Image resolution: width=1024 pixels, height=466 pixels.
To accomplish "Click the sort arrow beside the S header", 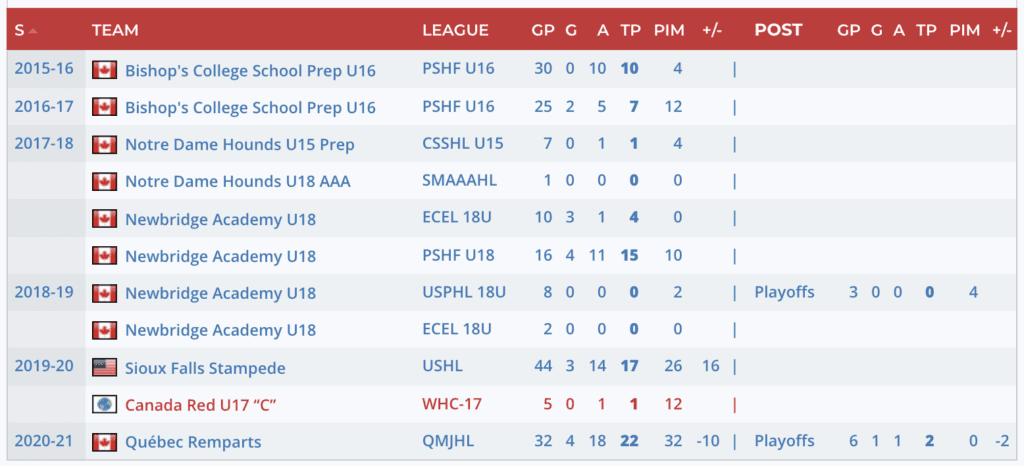I will point(33,31).
